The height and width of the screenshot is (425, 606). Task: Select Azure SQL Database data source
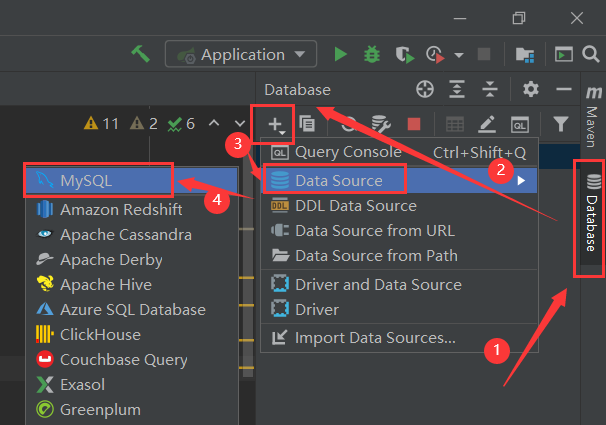tap(131, 309)
